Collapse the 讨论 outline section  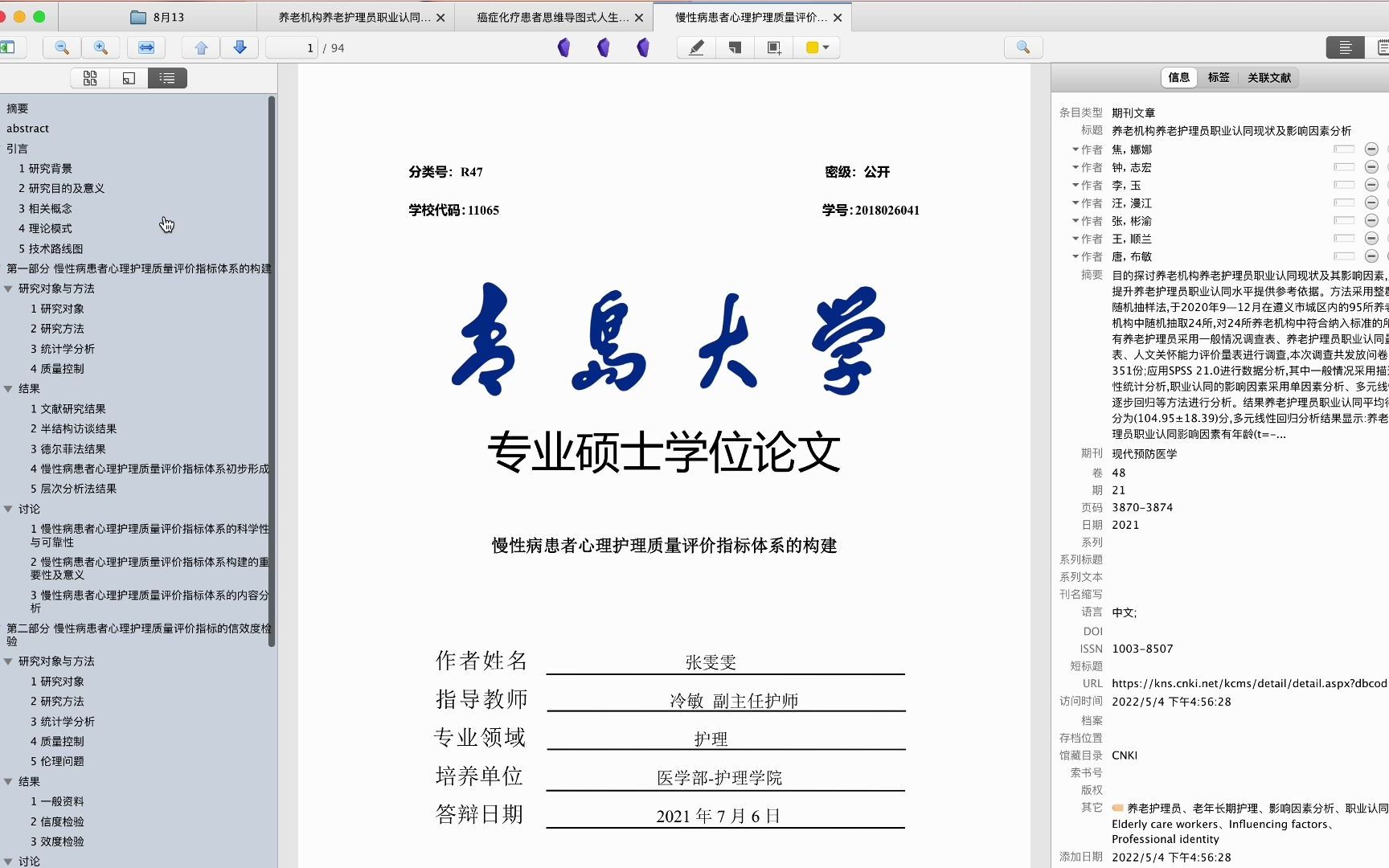click(10, 509)
